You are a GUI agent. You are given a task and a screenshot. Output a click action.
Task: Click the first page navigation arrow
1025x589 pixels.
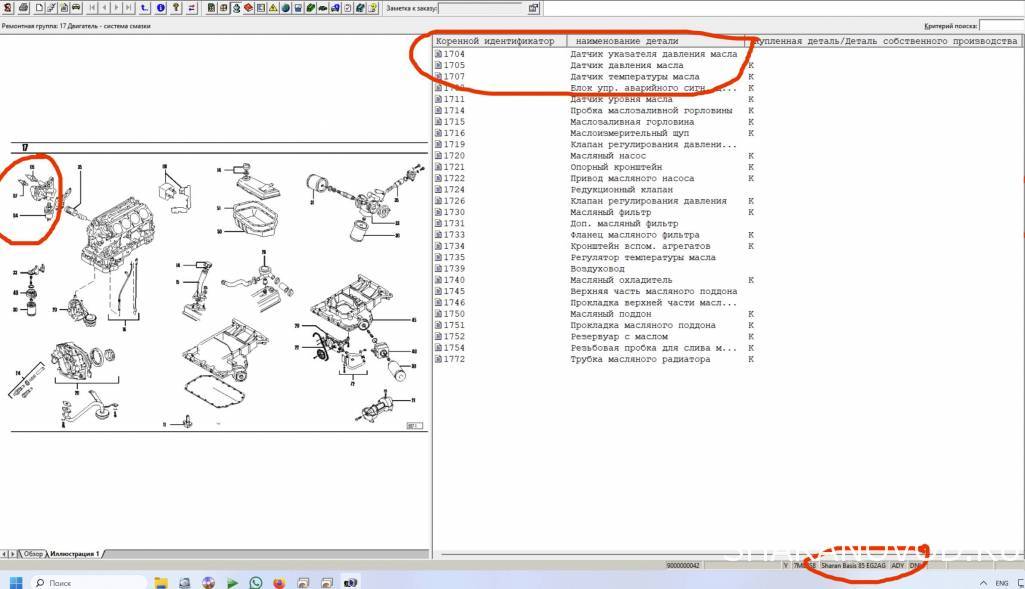92,8
